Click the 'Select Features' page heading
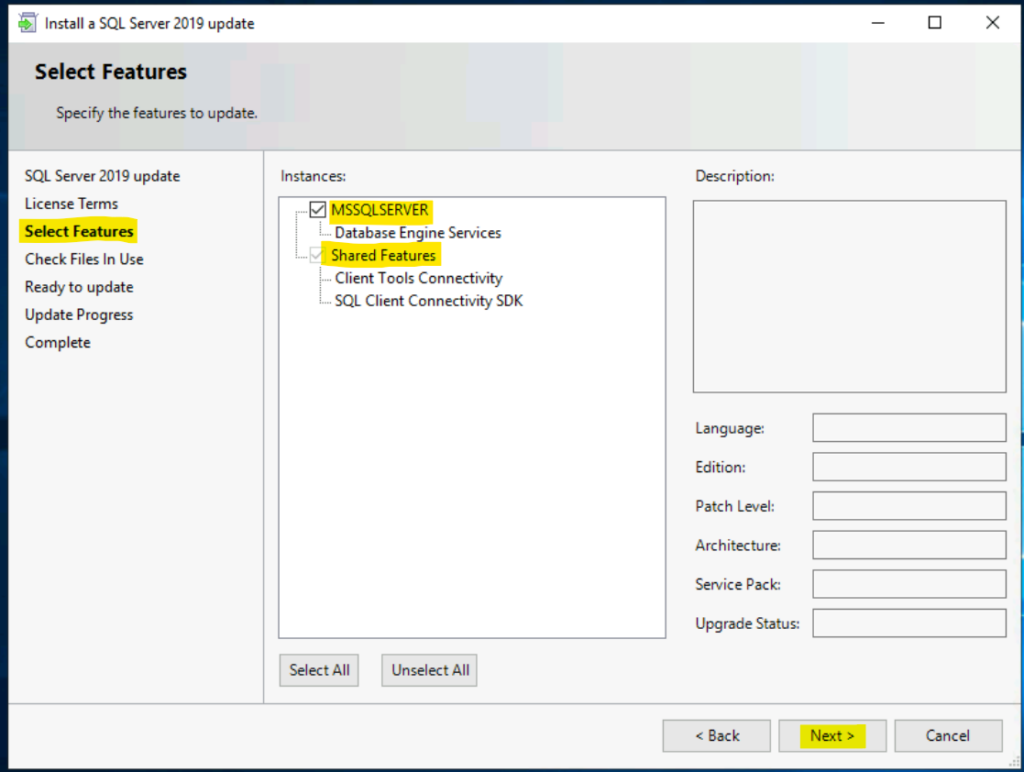The width and height of the screenshot is (1024, 772). tap(110, 71)
